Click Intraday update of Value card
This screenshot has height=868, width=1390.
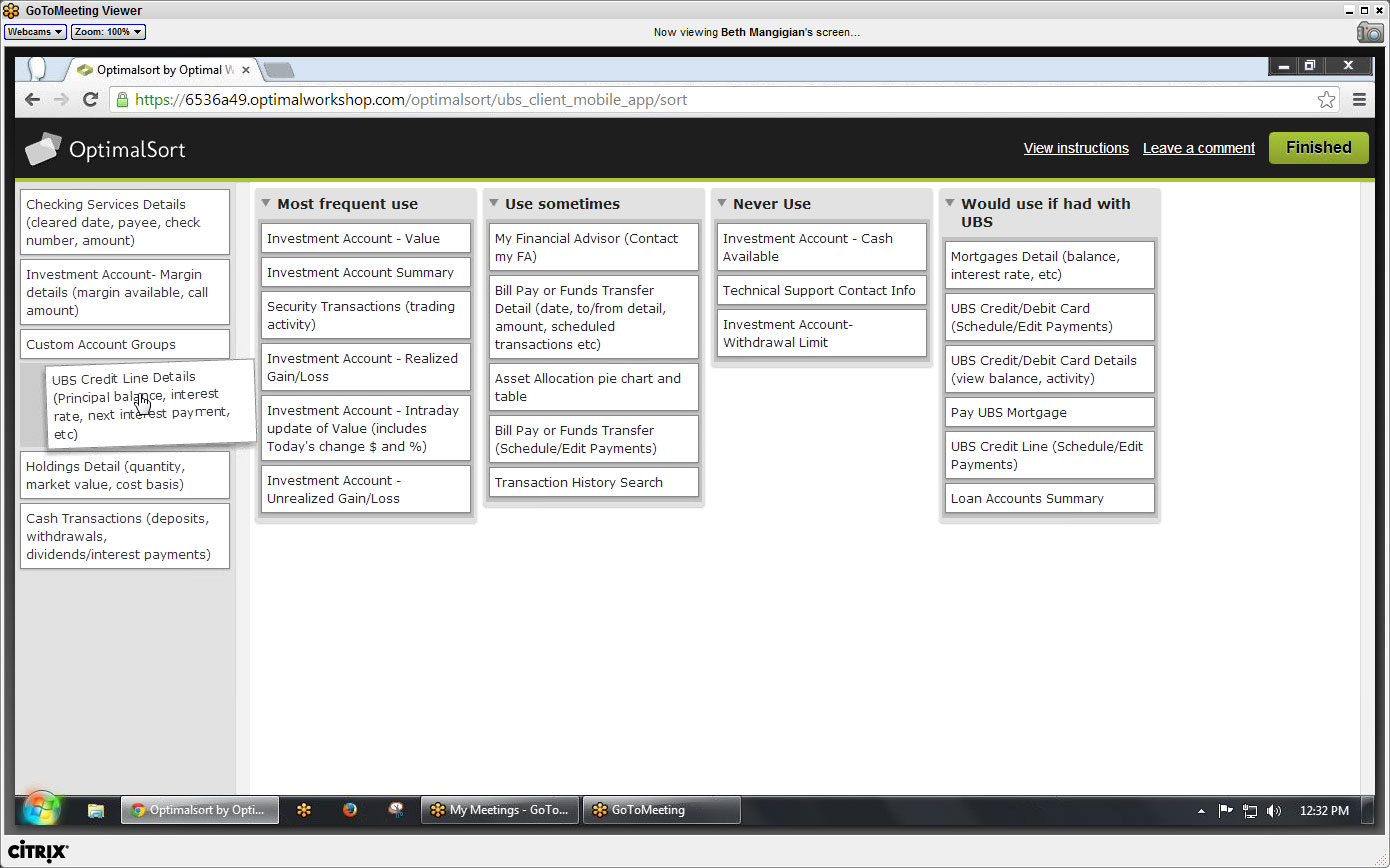click(366, 428)
